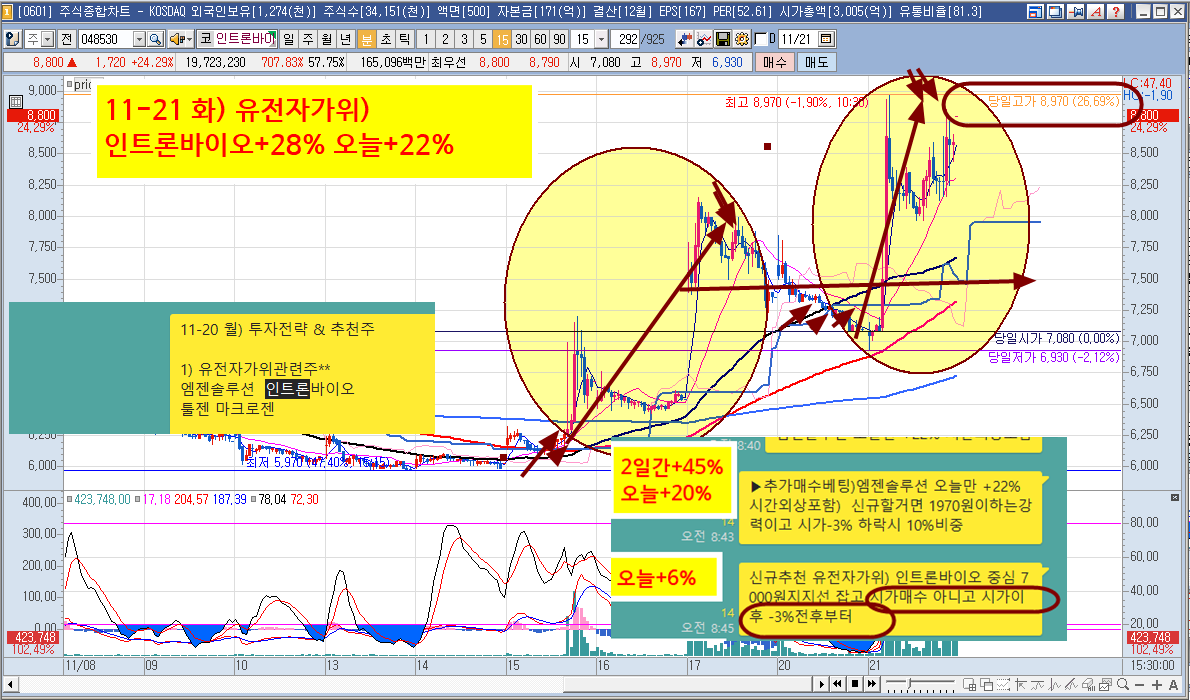The width and height of the screenshot is (1190, 700).
Task: Select the 일 (daily) chart period
Action: (288, 39)
